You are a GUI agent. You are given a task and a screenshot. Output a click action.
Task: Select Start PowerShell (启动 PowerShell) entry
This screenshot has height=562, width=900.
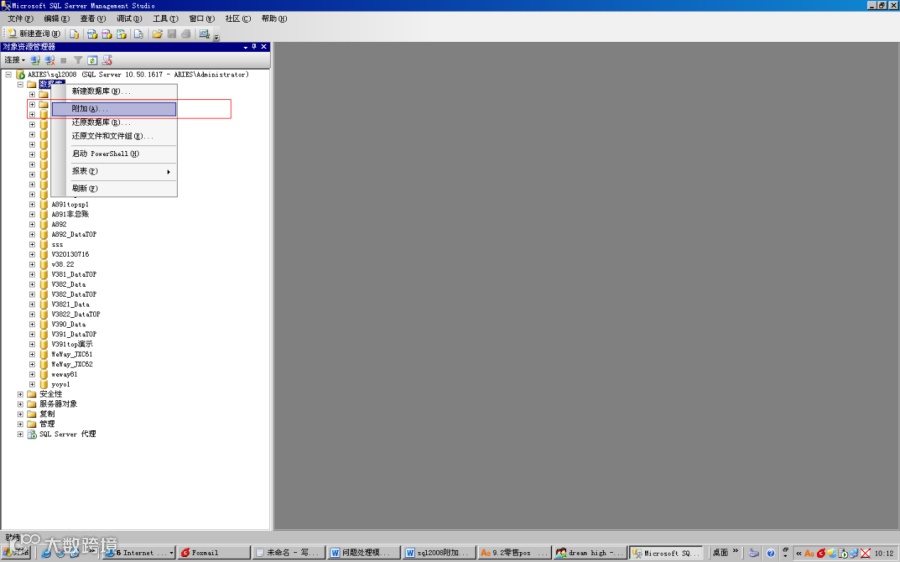(114, 154)
